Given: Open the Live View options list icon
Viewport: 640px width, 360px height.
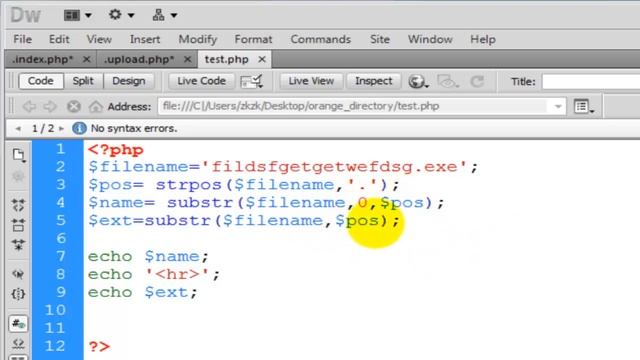Looking at the screenshot, I should 584,107.
